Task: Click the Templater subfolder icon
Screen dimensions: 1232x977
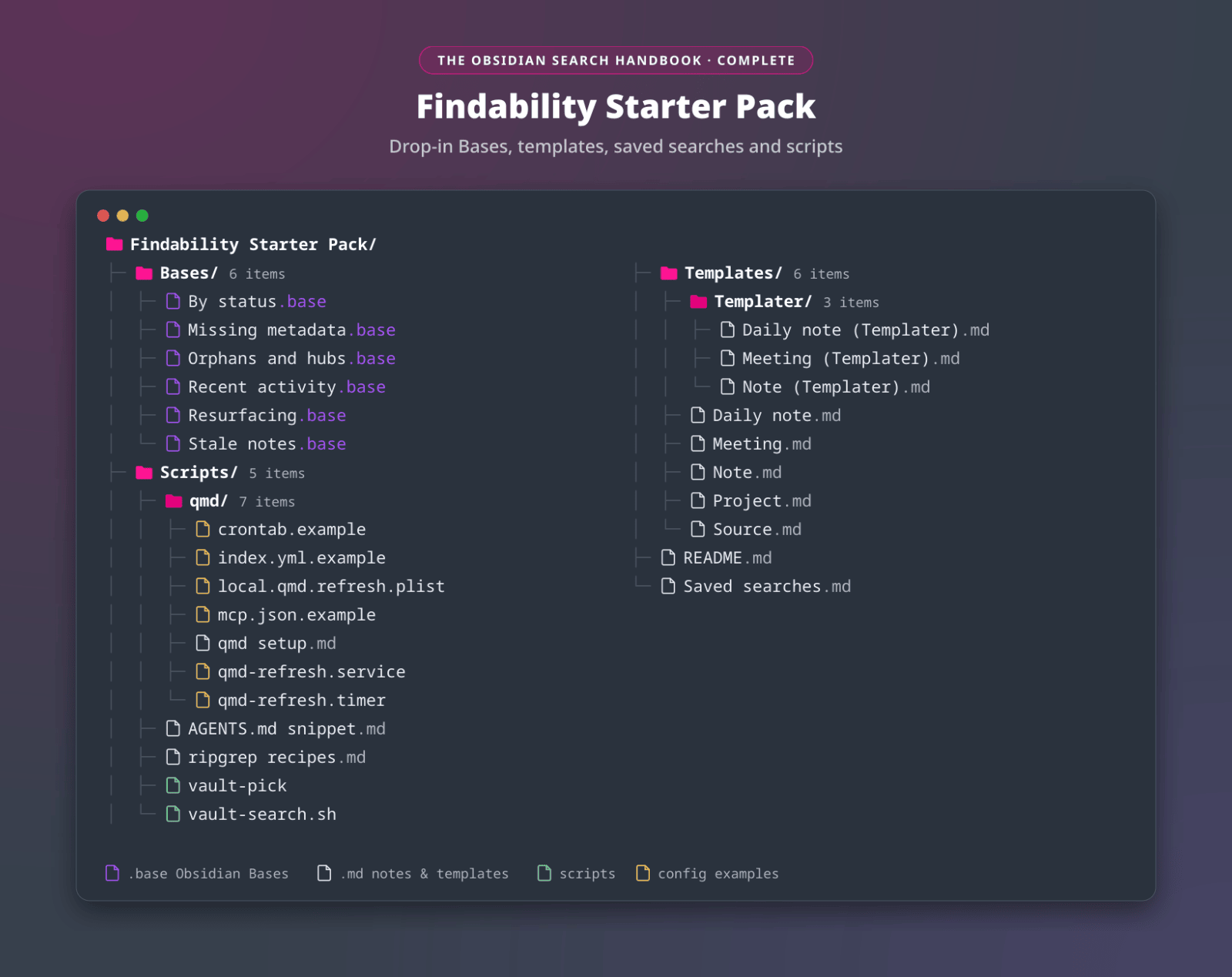Action: tap(698, 302)
